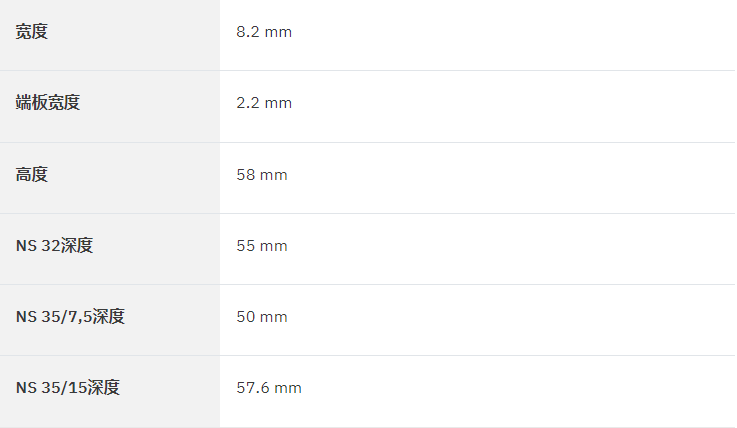
Task: Click the 'mm' unit after 8.2
Action: pyautogui.click(x=278, y=32)
